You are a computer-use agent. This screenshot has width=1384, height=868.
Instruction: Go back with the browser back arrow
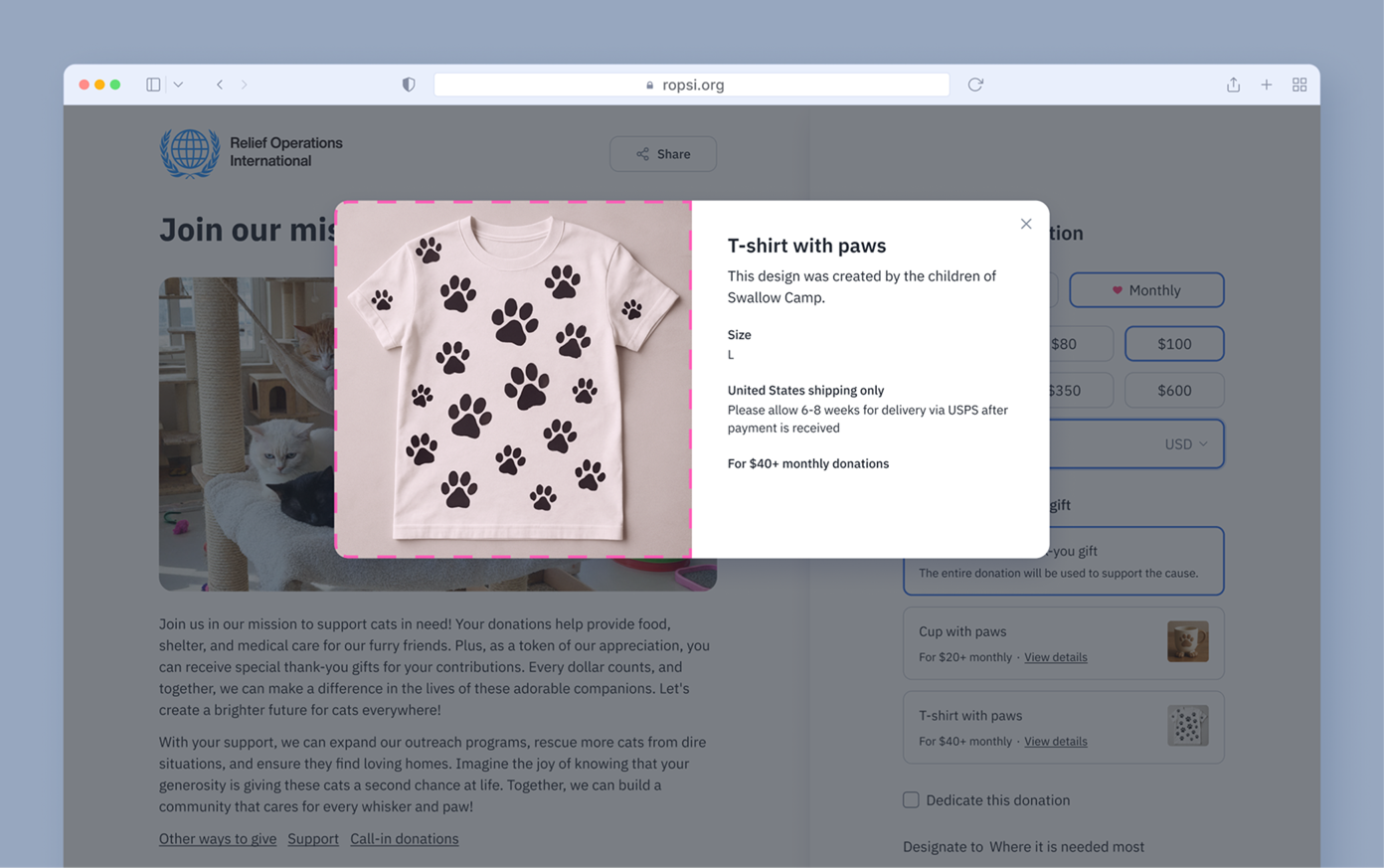point(220,85)
